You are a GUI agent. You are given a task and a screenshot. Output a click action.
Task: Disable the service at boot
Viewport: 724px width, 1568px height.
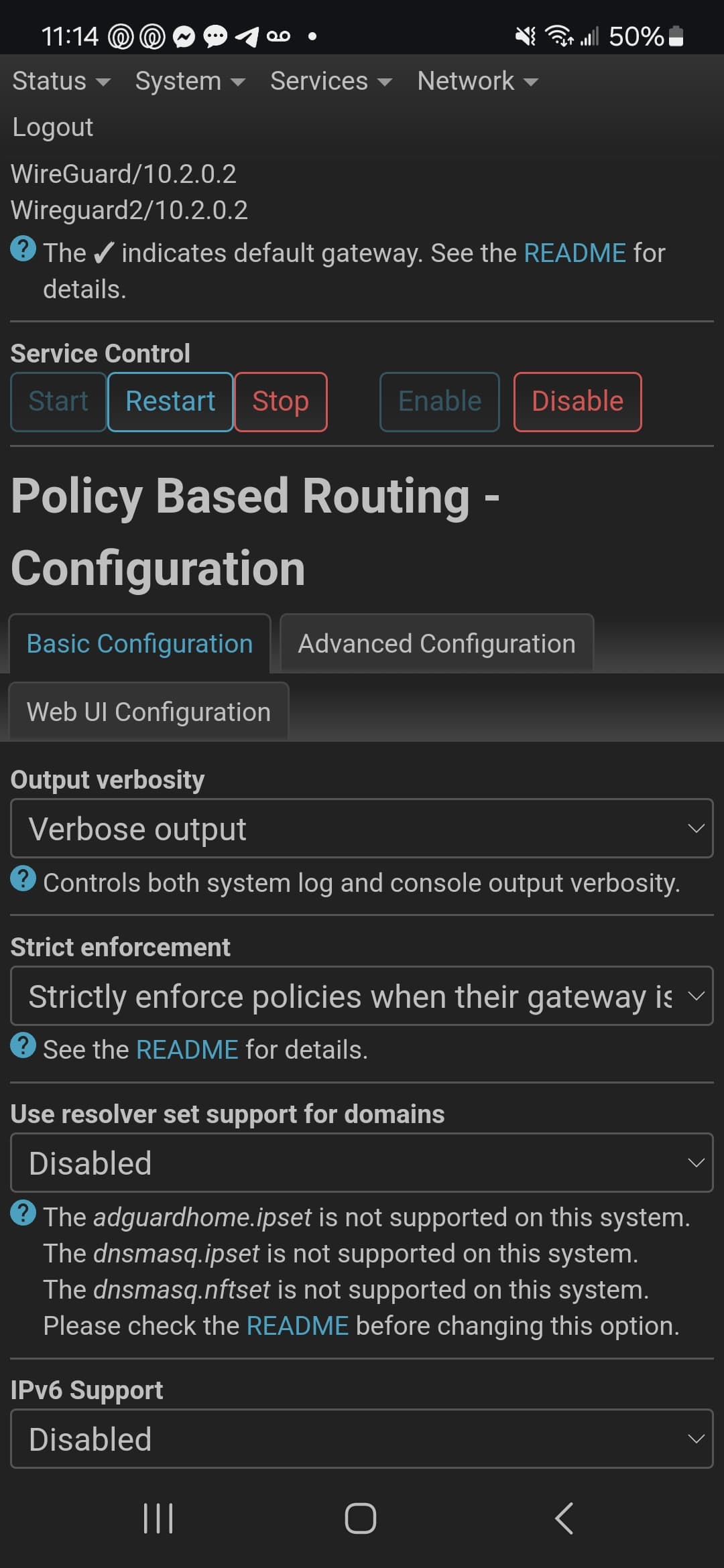coord(577,401)
